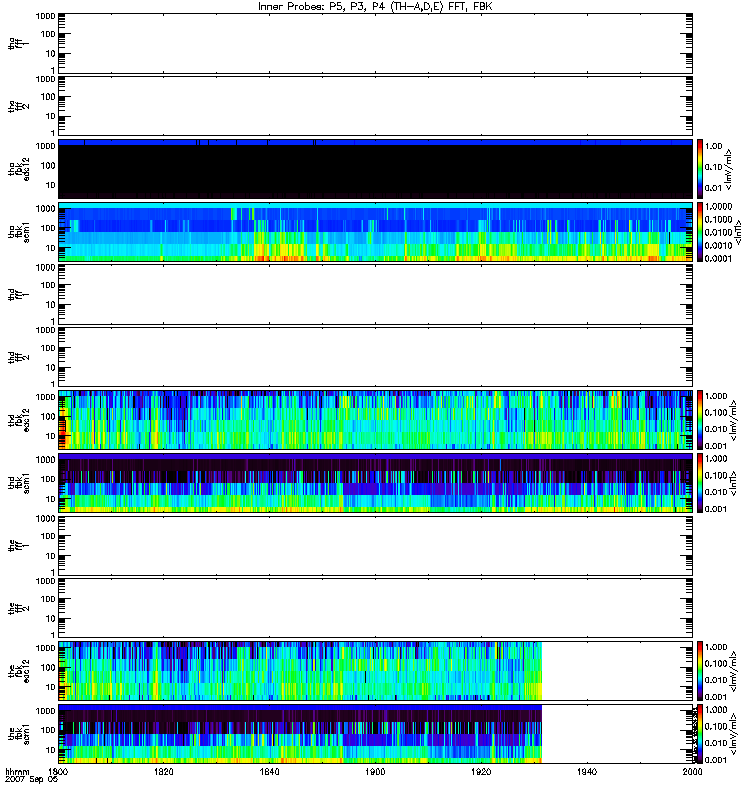Click the tha fbk scm1 spectrogram plot

tap(376, 232)
